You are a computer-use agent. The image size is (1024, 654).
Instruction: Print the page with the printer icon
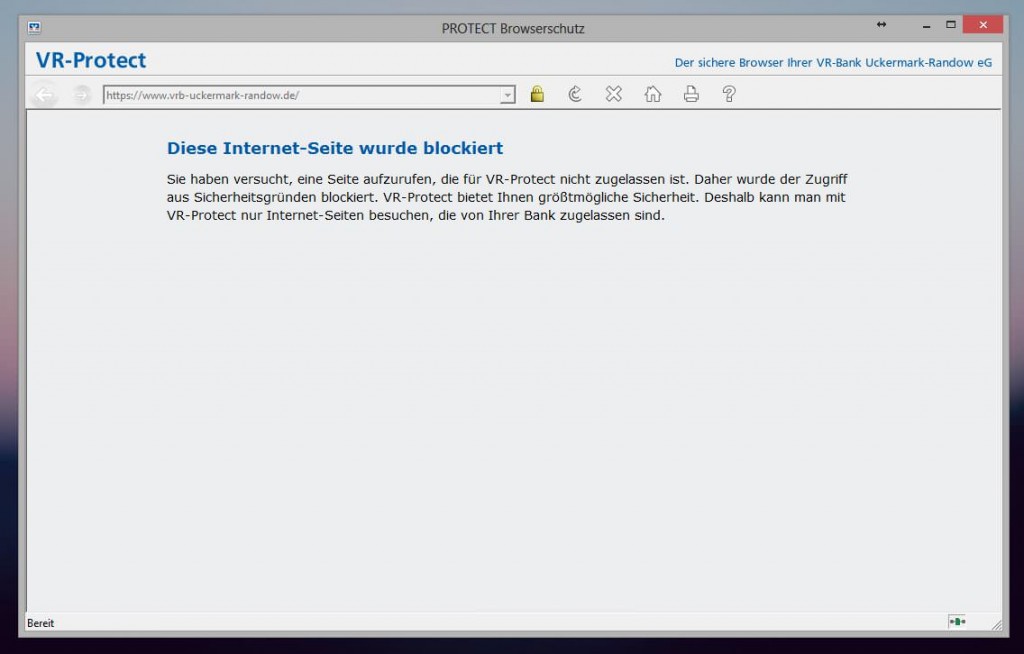[x=691, y=94]
